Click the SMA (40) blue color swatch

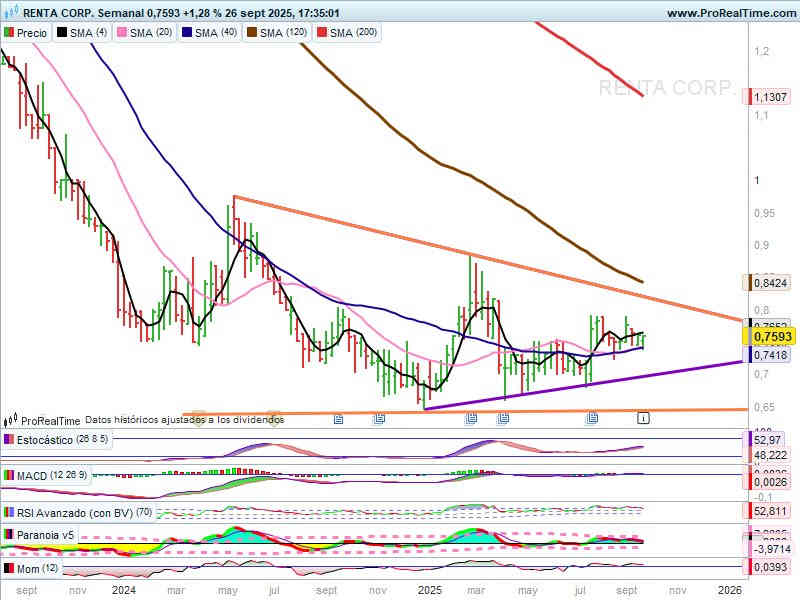pyautogui.click(x=187, y=33)
